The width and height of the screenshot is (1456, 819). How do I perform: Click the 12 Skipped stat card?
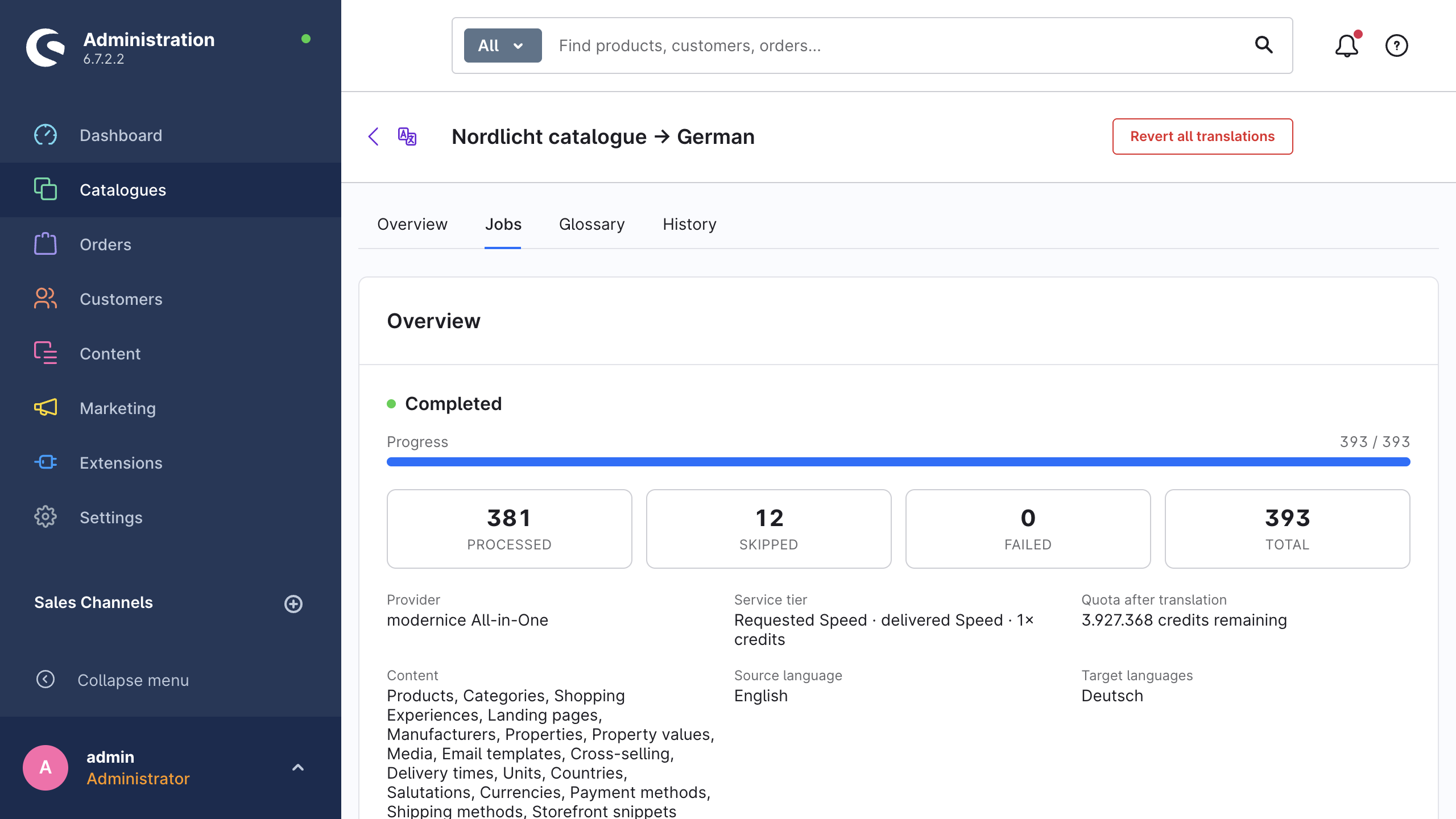pos(768,528)
